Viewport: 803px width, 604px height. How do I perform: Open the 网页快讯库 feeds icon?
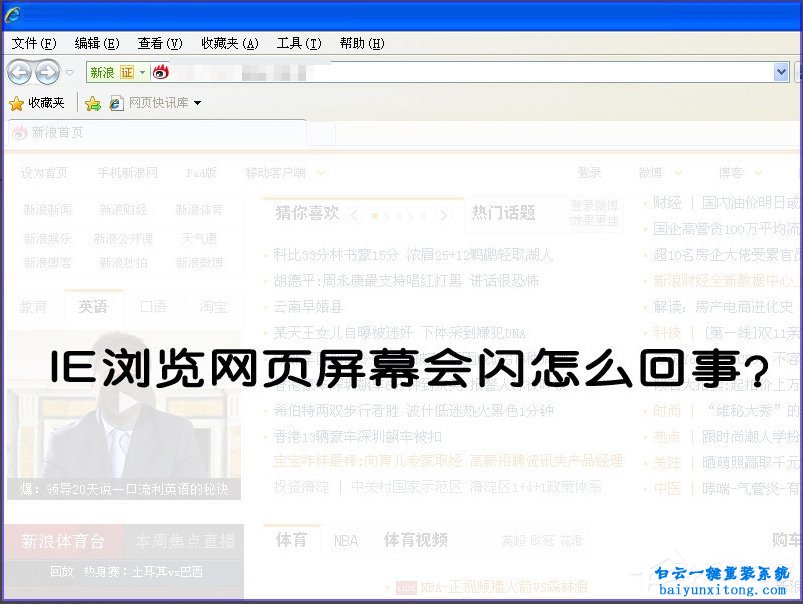[117, 103]
